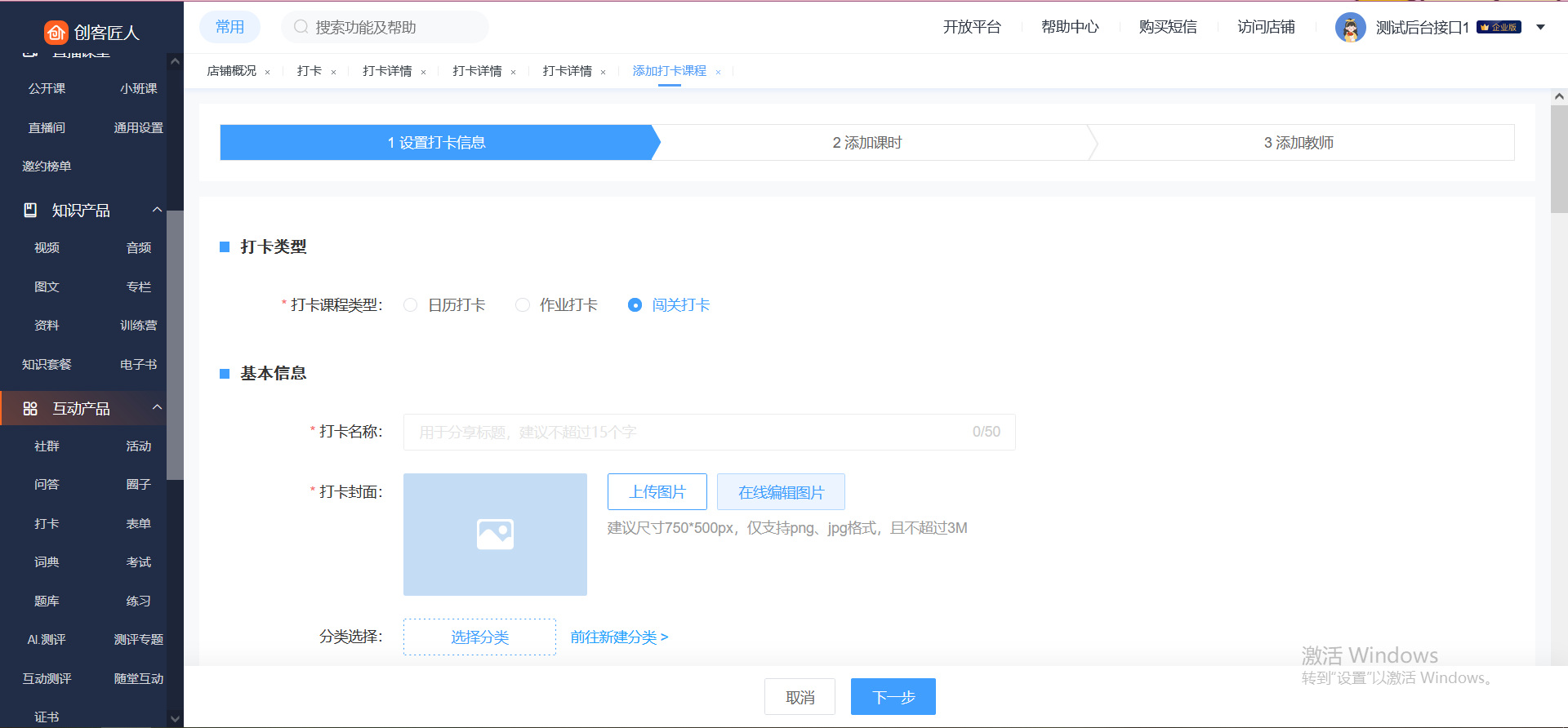Collapse the 互动产品 sidebar section

point(157,407)
